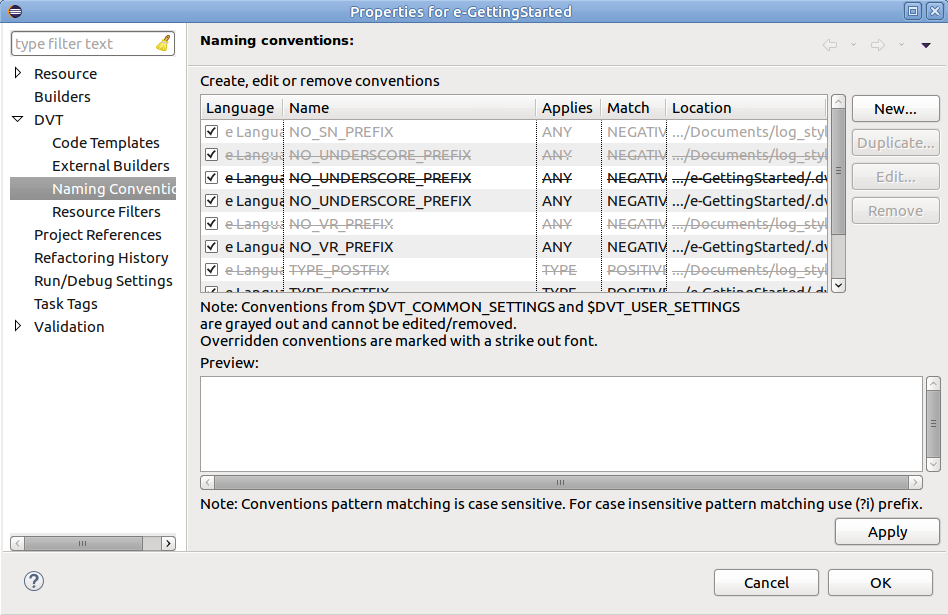This screenshot has width=948, height=615.
Task: Click the back navigation arrow icon
Action: (x=829, y=42)
